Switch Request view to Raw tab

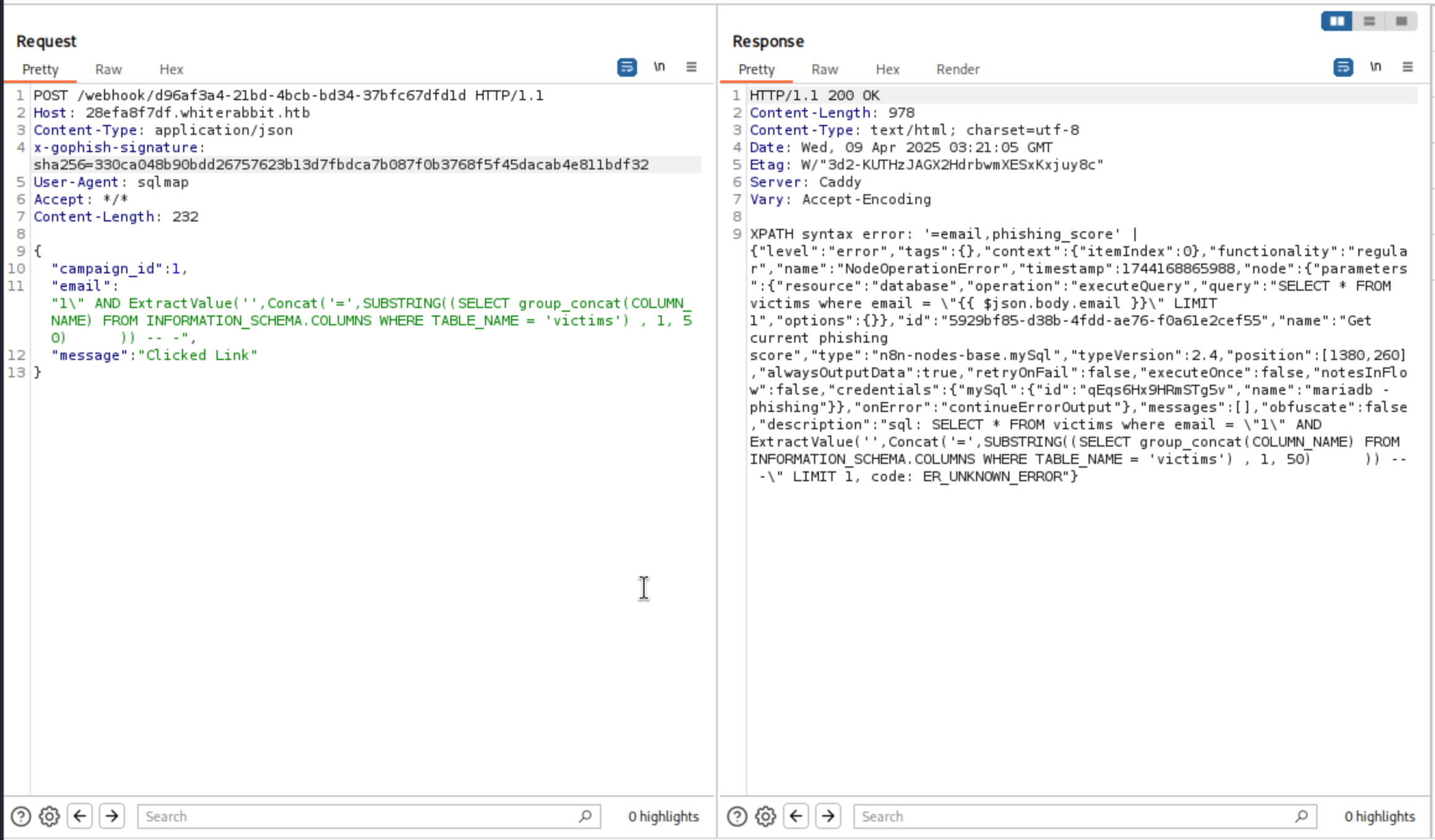(x=108, y=69)
